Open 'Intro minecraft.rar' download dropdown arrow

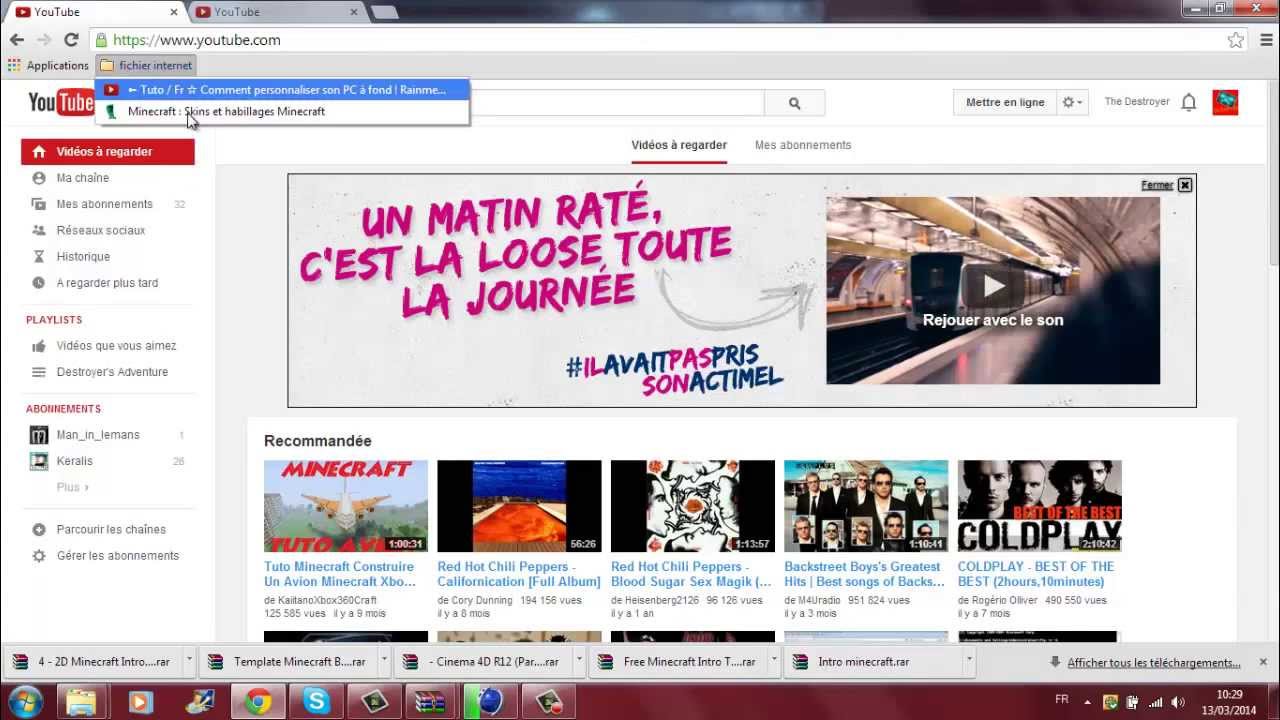coord(969,661)
